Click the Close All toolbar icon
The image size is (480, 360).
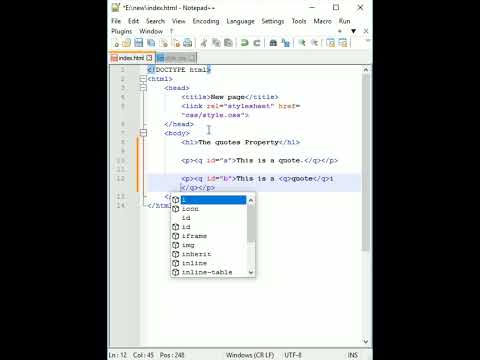click(x=176, y=43)
